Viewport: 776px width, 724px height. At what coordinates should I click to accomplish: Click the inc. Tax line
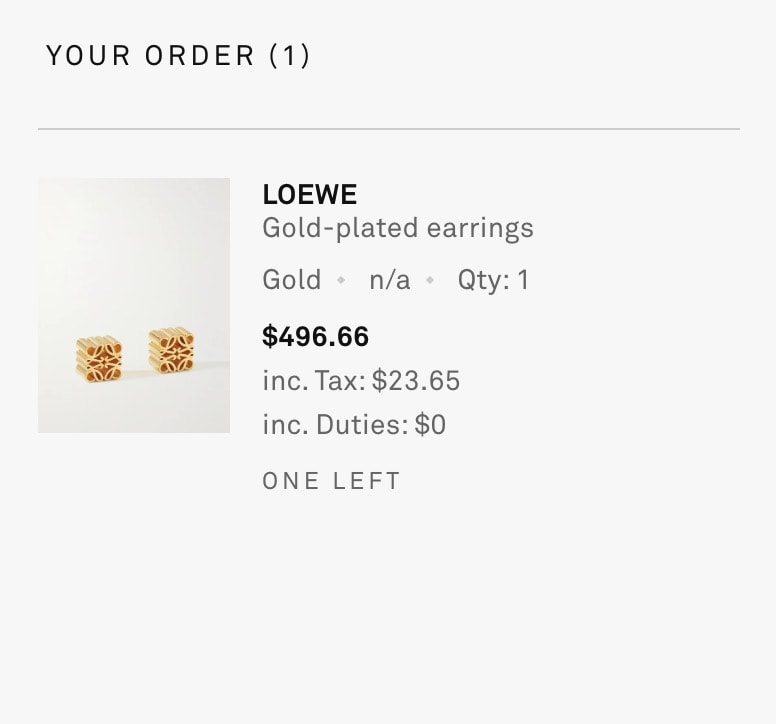pyautogui.click(x=360, y=381)
